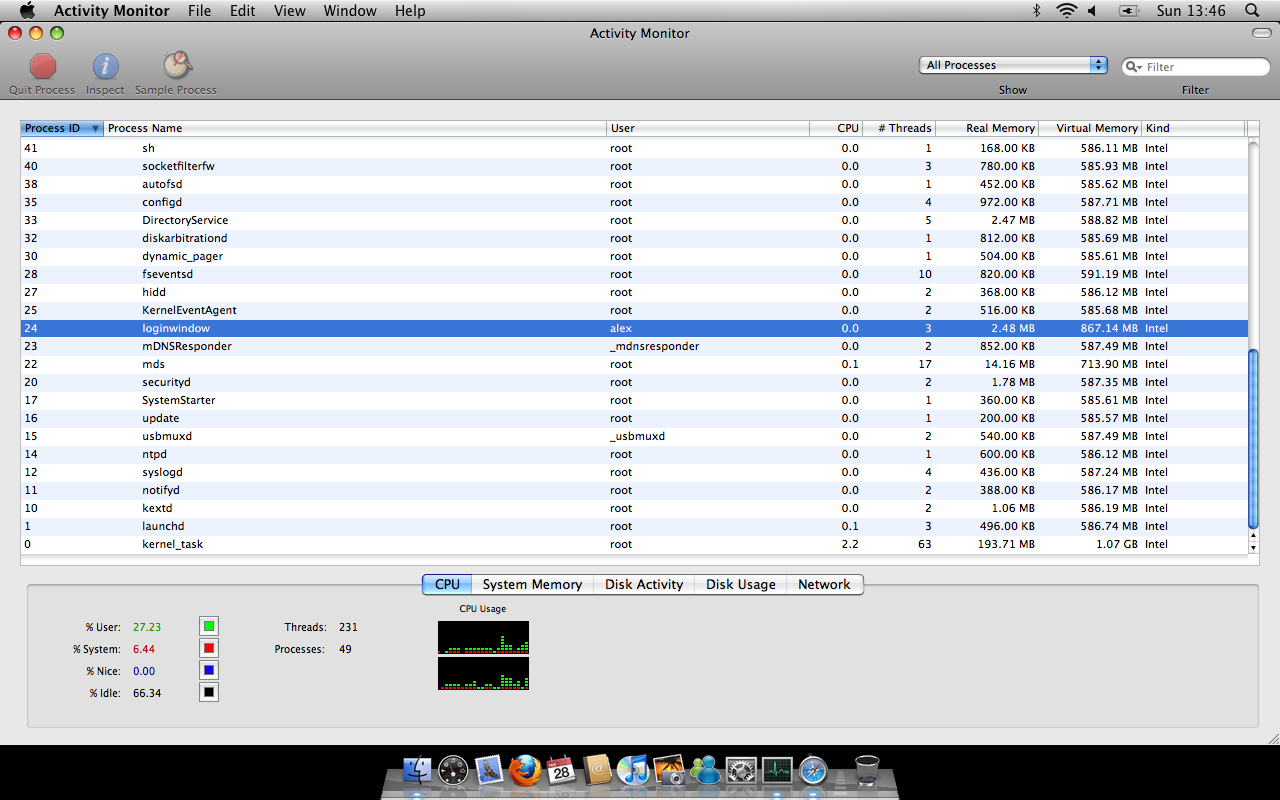This screenshot has width=1280, height=800.
Task: Click the Quit Process stop-sign icon
Action: (43, 67)
